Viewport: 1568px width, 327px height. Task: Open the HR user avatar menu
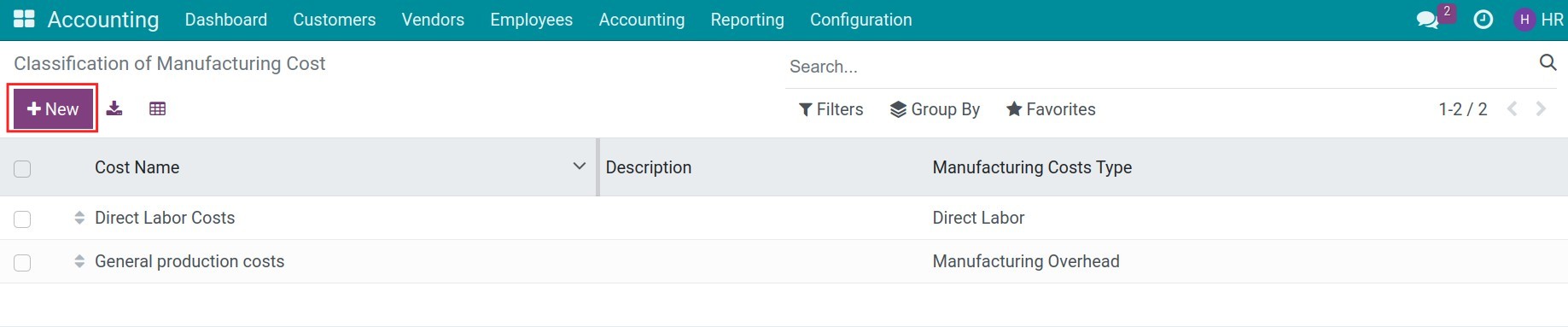click(1538, 19)
